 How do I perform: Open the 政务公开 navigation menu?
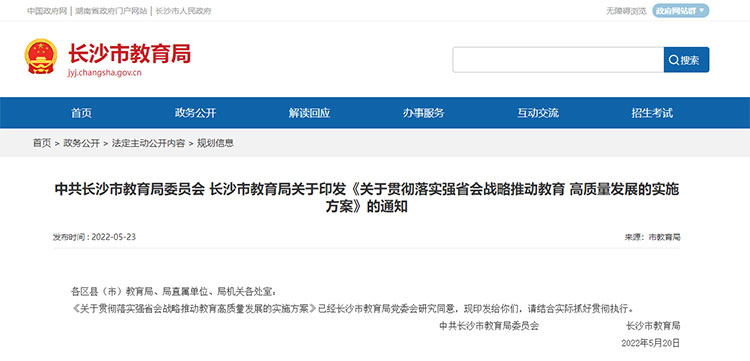coord(196,113)
